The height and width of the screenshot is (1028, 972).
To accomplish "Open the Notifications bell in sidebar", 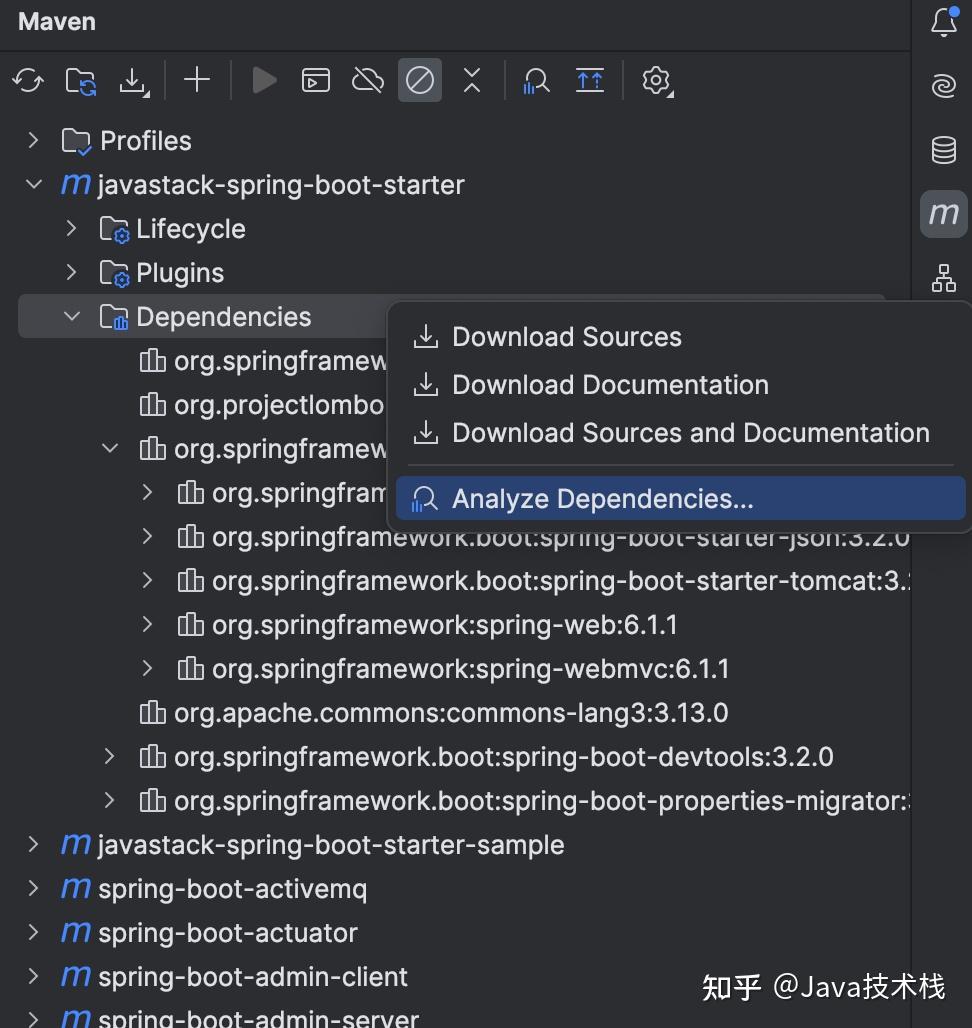I will click(943, 22).
